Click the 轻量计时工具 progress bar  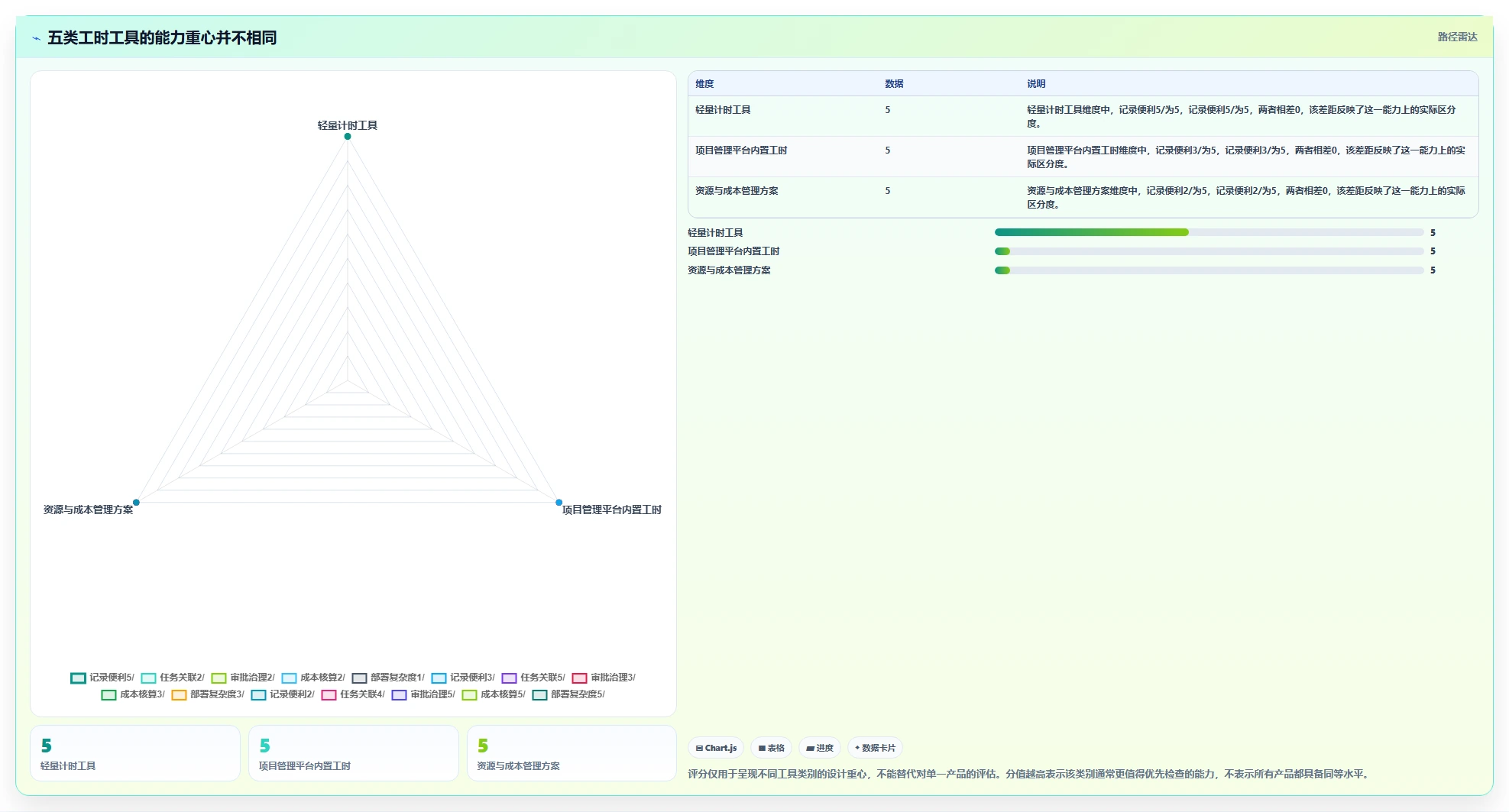(x=1209, y=232)
